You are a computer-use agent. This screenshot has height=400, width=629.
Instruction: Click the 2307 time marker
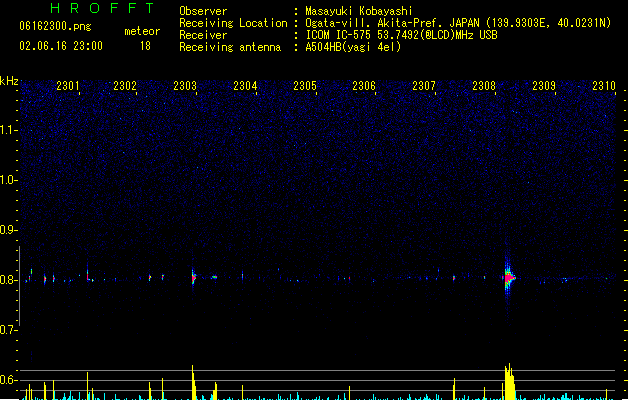[424, 86]
